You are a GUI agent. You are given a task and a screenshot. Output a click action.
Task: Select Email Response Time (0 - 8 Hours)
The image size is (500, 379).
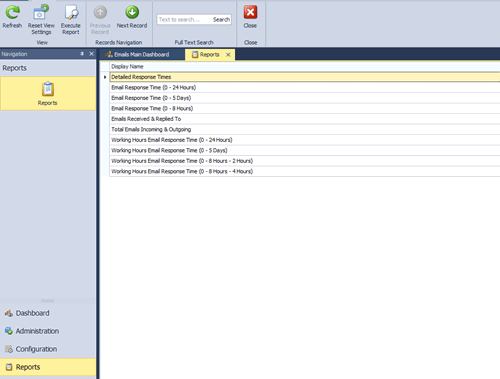304,109
